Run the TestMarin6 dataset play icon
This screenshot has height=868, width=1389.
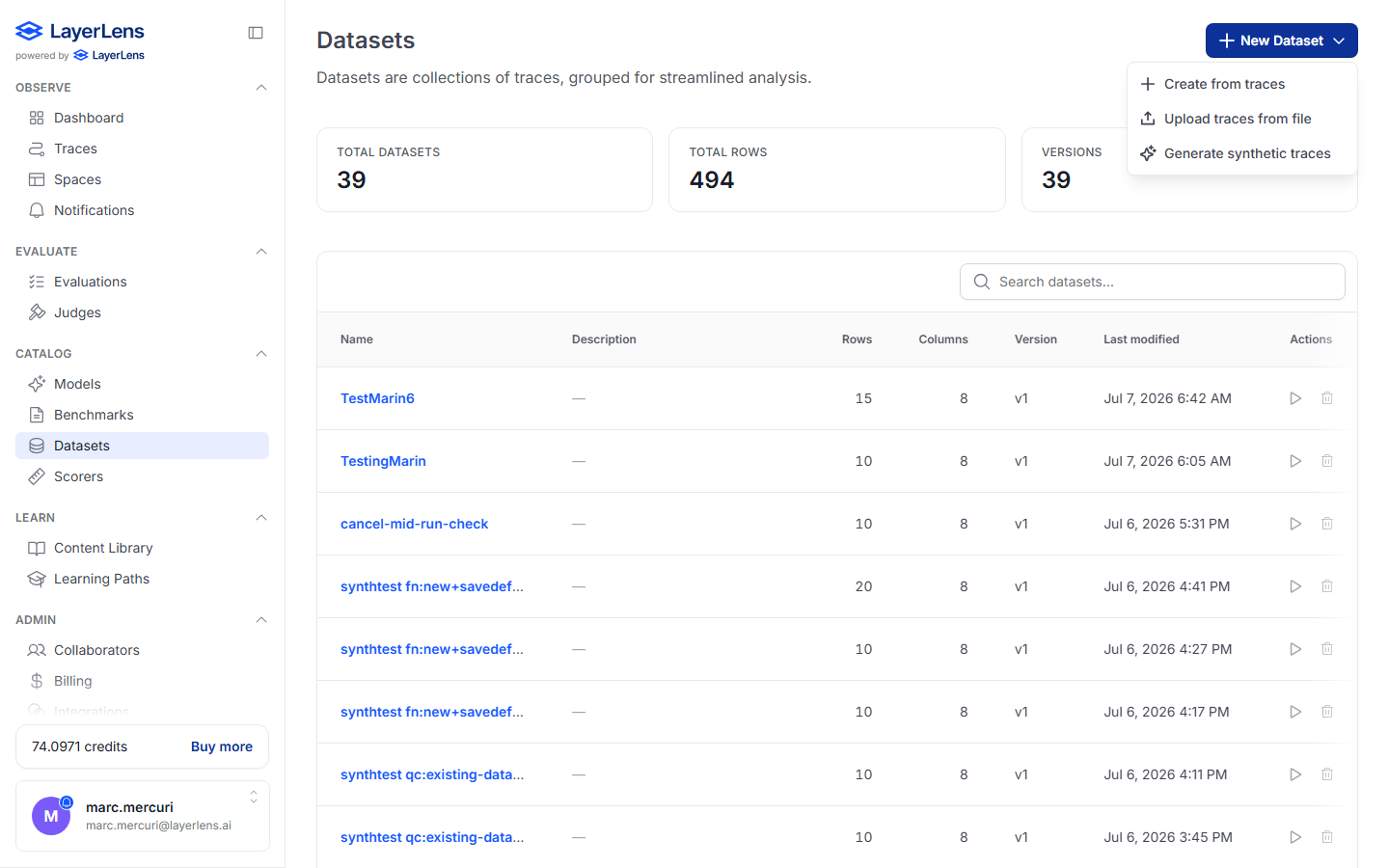pyautogui.click(x=1295, y=398)
